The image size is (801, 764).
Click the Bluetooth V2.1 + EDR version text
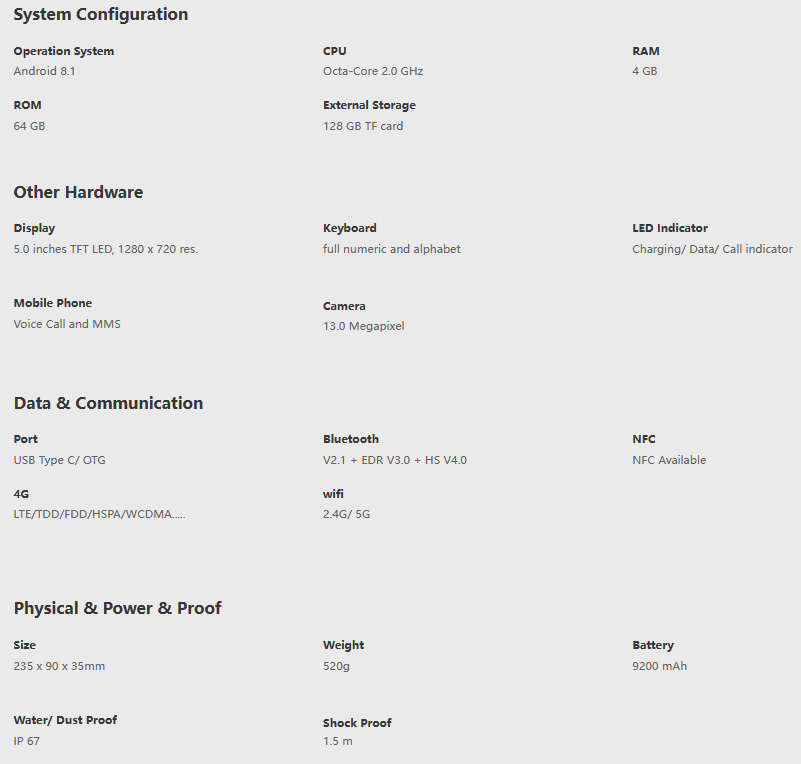(395, 460)
